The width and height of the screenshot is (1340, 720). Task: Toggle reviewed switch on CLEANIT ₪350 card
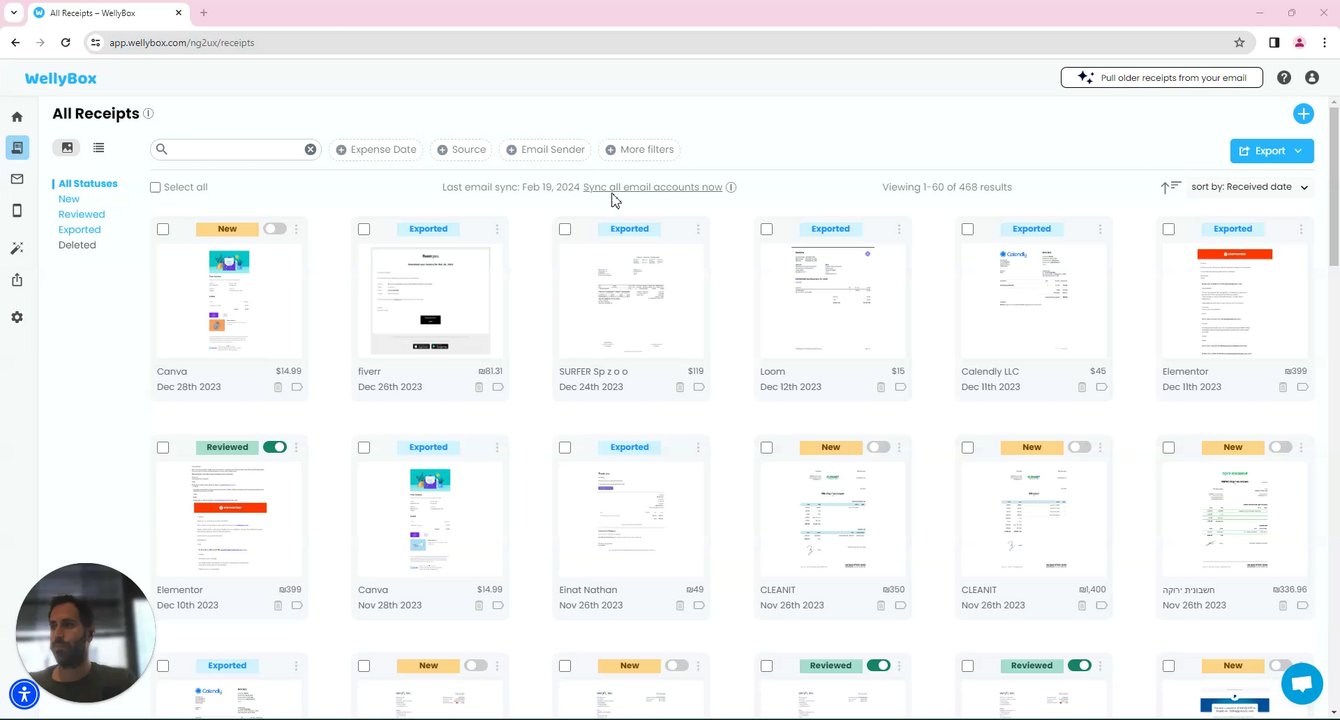click(x=878, y=447)
